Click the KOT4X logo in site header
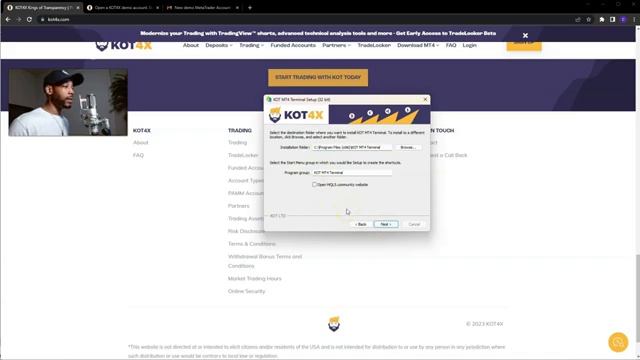 click(x=124, y=45)
